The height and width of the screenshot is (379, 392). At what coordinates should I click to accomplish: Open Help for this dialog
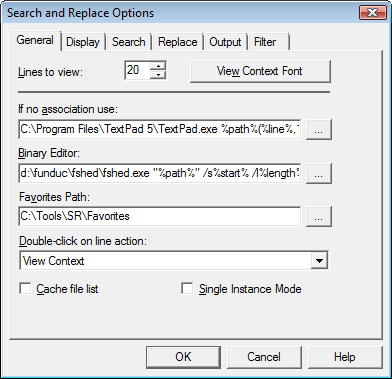coord(345,357)
